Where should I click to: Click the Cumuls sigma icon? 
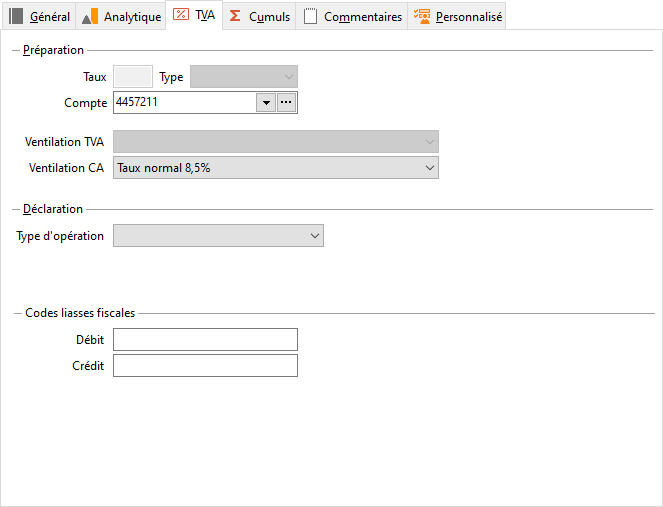(x=235, y=16)
